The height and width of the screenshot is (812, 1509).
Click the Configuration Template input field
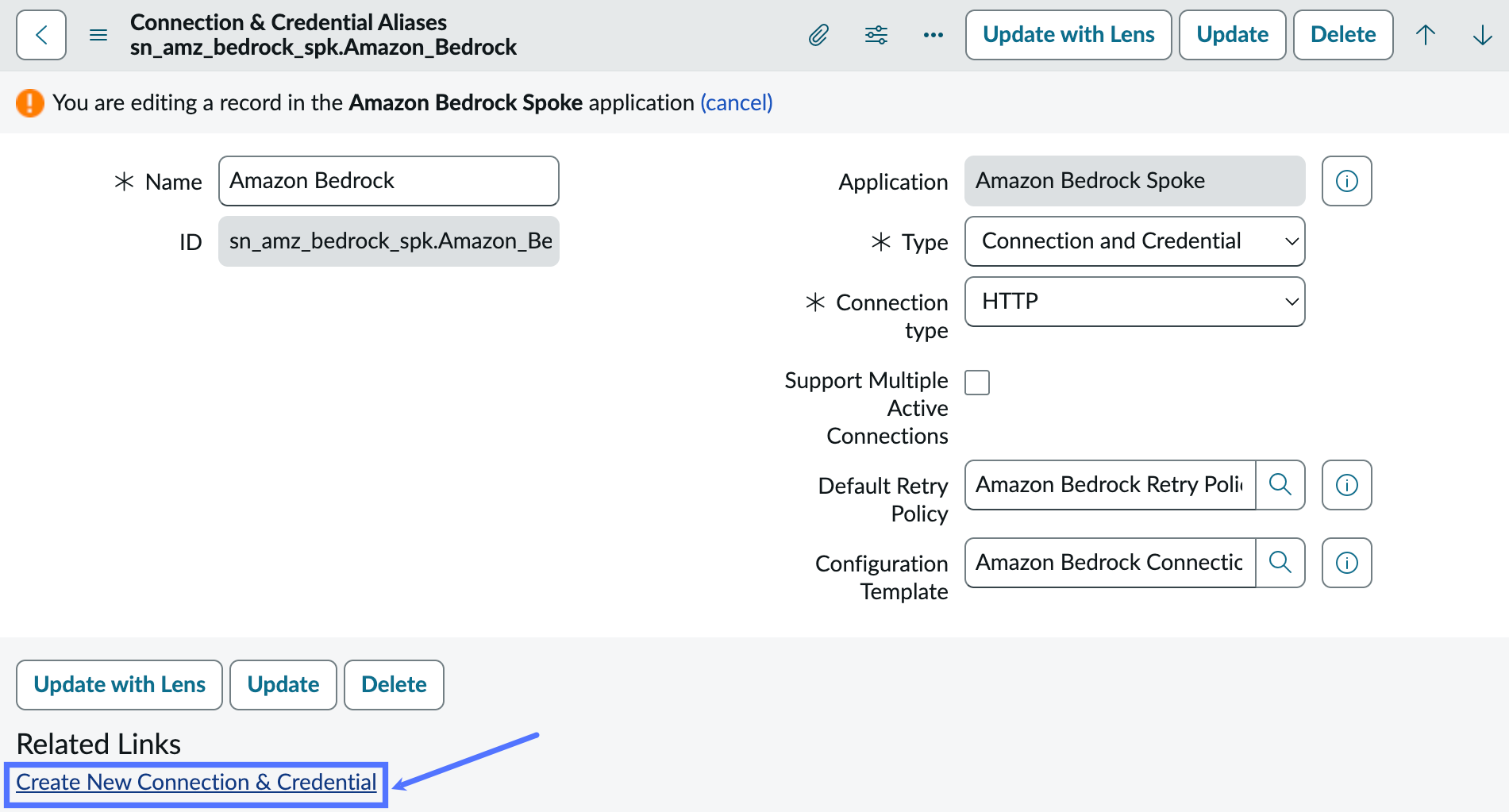pos(1111,563)
